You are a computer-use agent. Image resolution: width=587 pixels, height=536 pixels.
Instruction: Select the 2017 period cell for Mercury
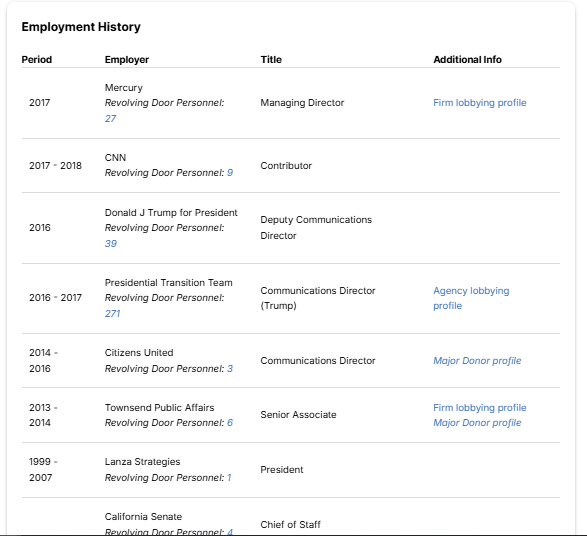point(39,103)
